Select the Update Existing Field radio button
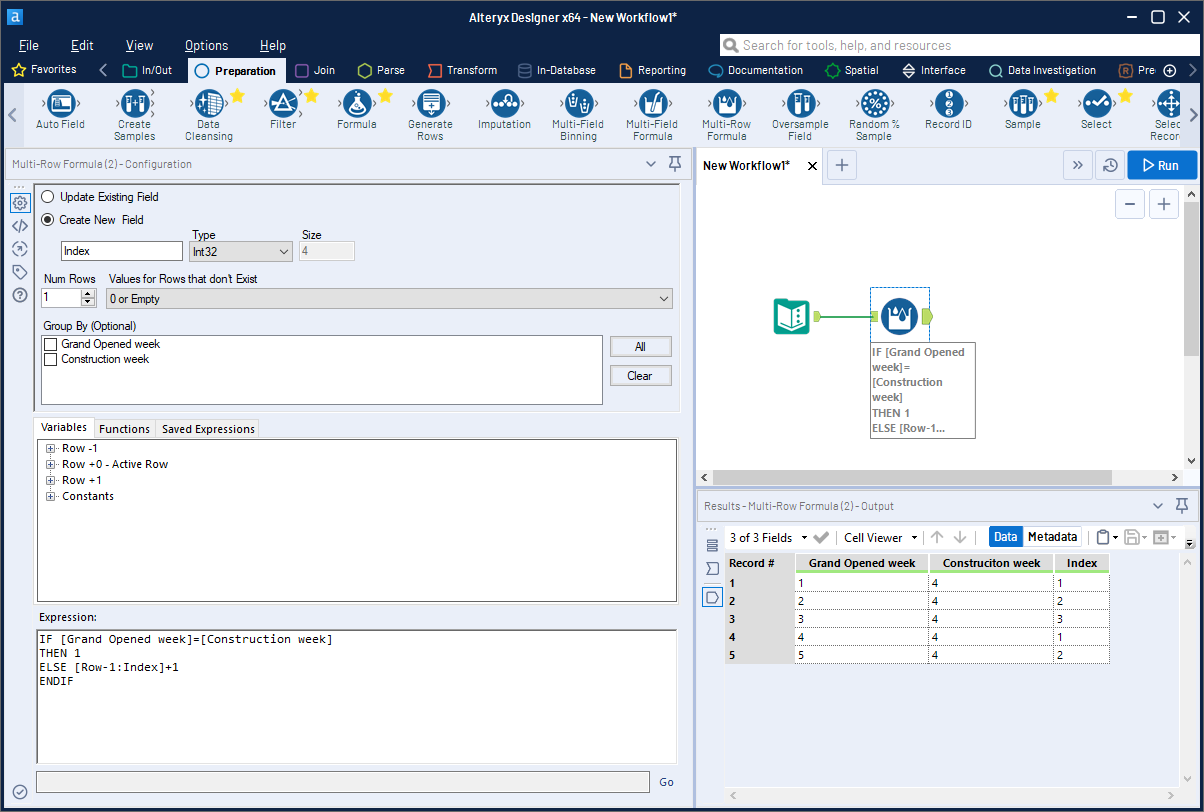This screenshot has width=1204, height=812. pos(47,196)
